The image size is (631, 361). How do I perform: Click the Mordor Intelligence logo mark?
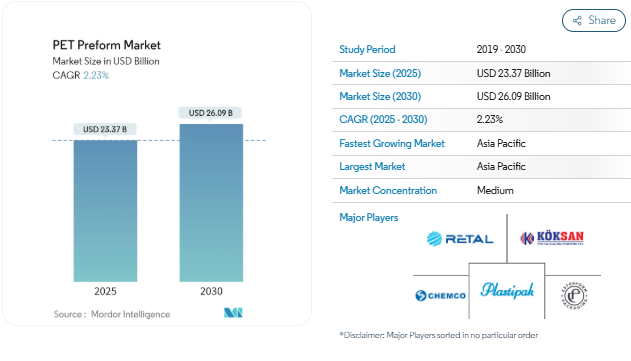[233, 313]
